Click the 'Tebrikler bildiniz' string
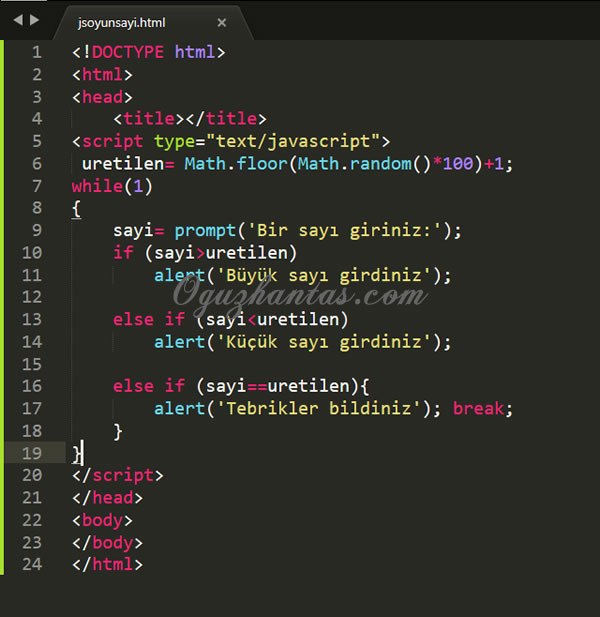The width and height of the screenshot is (600, 617). [319, 408]
